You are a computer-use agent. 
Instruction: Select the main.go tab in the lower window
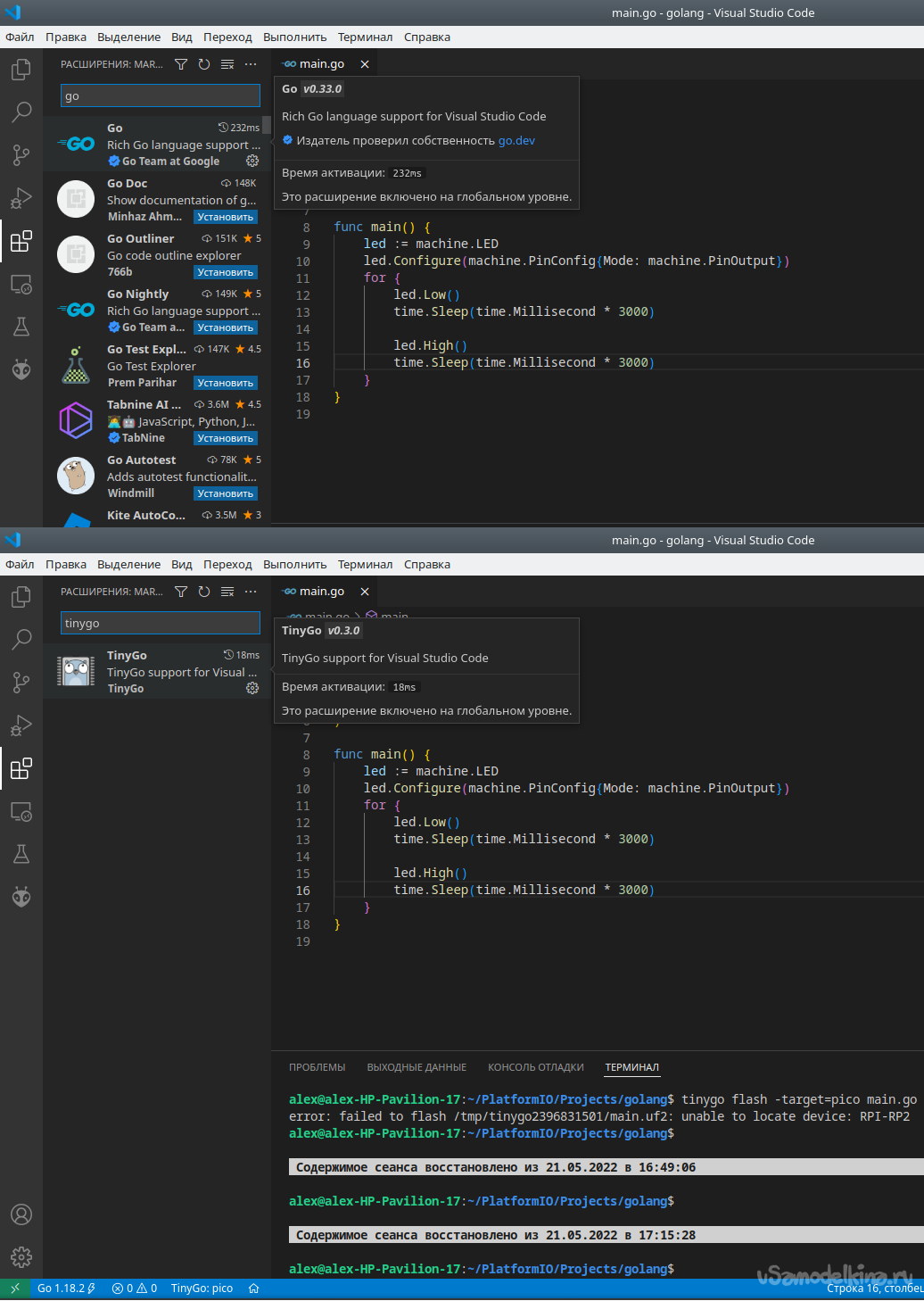325,592
